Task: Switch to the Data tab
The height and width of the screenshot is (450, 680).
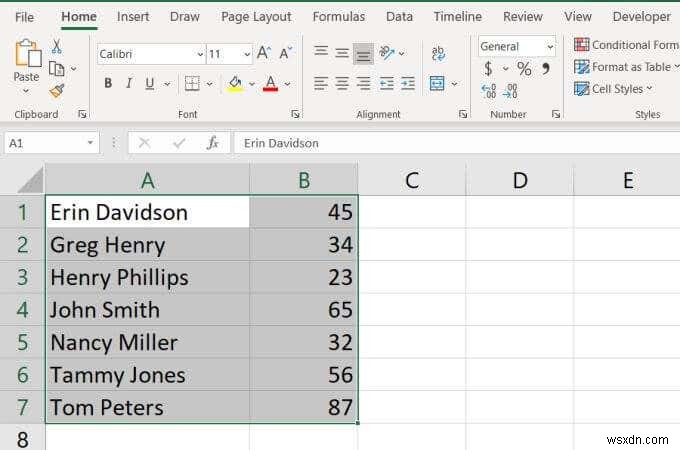Action: pos(399,17)
